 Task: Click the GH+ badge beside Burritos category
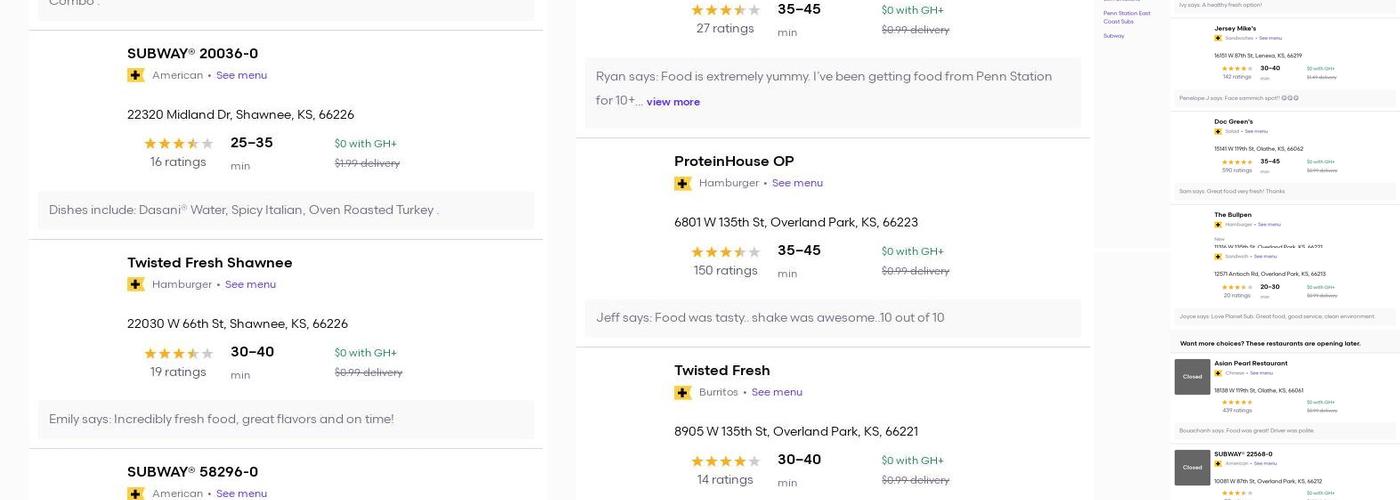click(x=683, y=393)
